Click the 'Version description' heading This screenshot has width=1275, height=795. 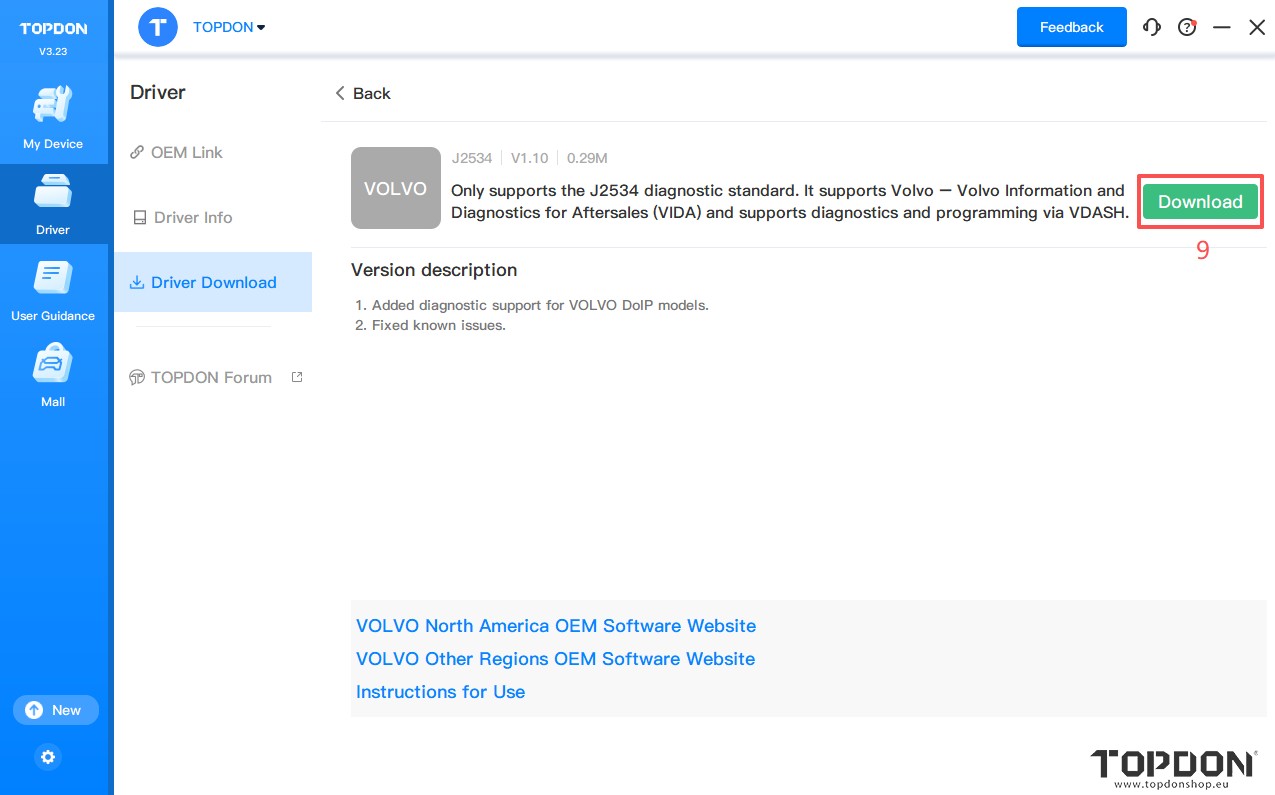point(434,270)
